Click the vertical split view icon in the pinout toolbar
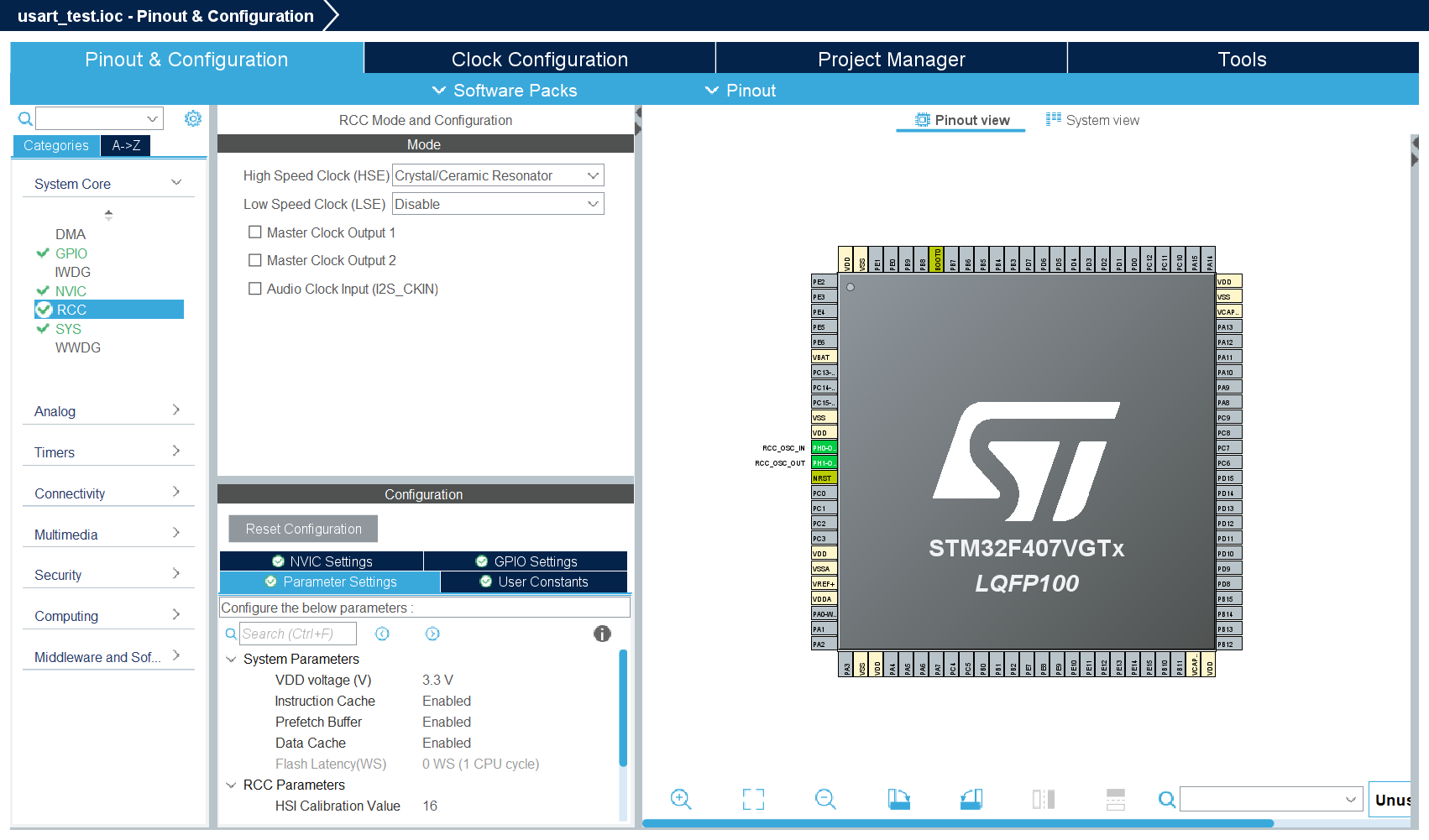The width and height of the screenshot is (1429, 840). pyautogui.click(x=1044, y=799)
